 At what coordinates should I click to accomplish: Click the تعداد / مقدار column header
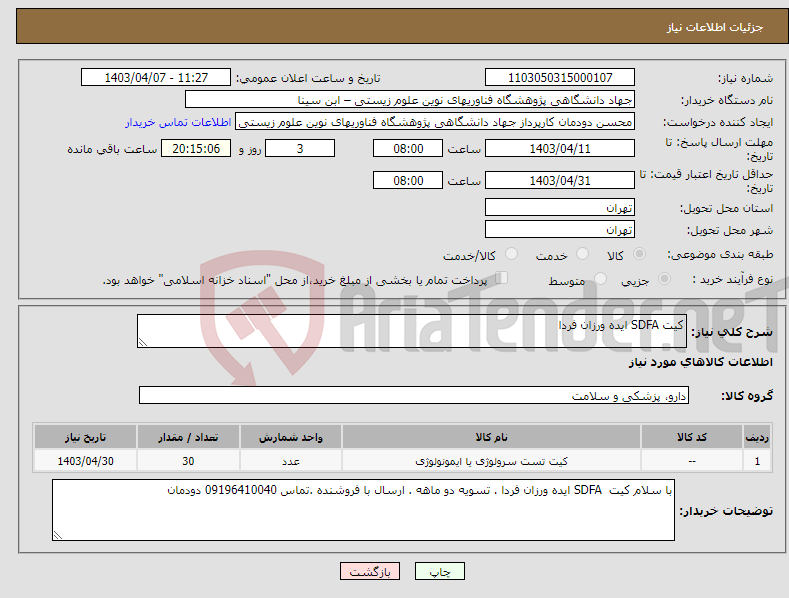(x=188, y=437)
